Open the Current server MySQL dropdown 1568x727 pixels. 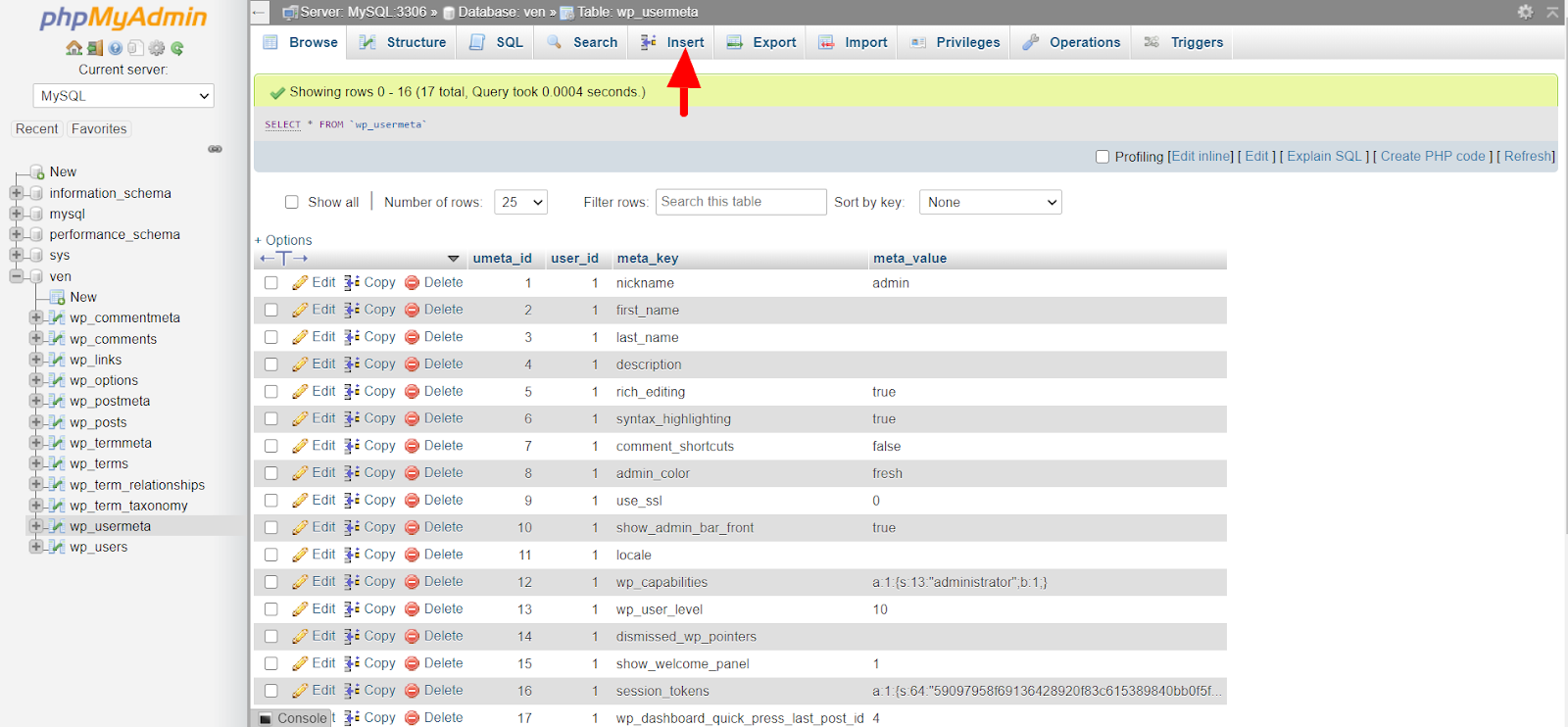point(123,96)
